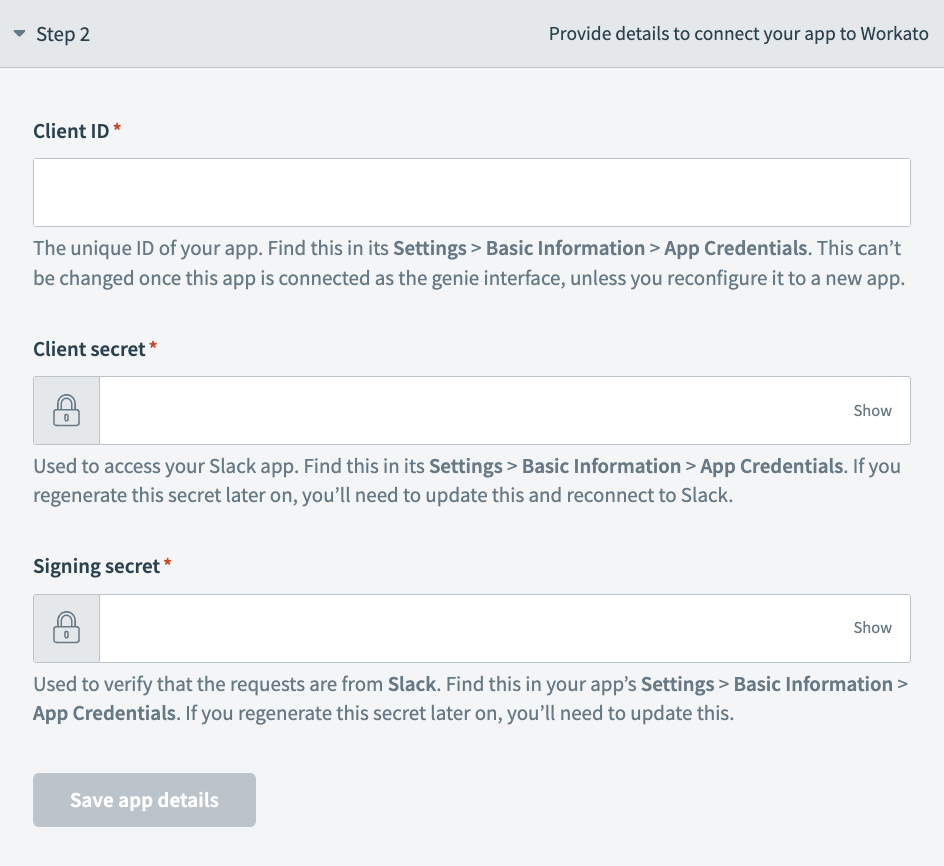
Task: Click the lock icon beside Signing secret
Action: click(x=66, y=627)
